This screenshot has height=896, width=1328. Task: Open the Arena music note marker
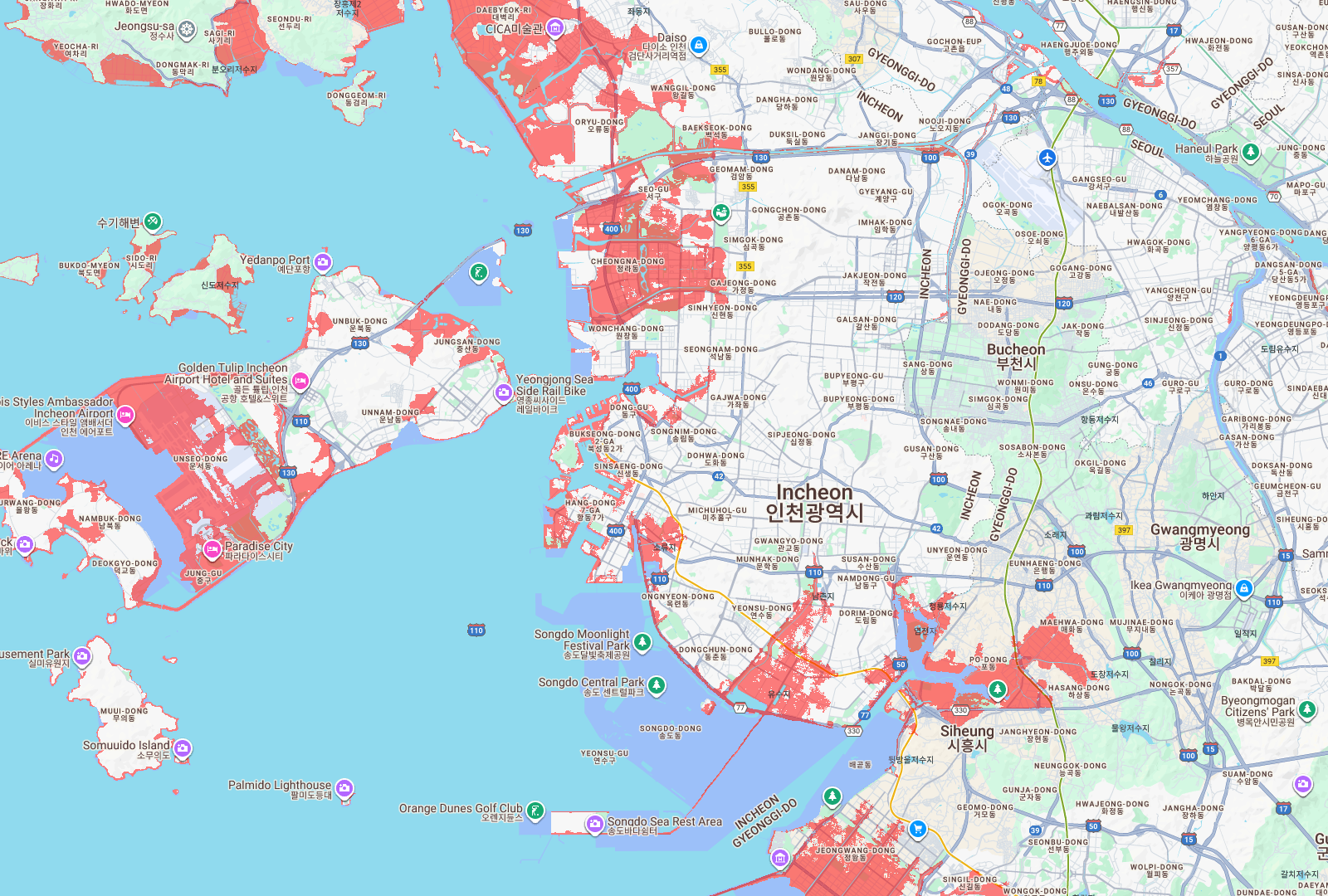click(x=54, y=458)
